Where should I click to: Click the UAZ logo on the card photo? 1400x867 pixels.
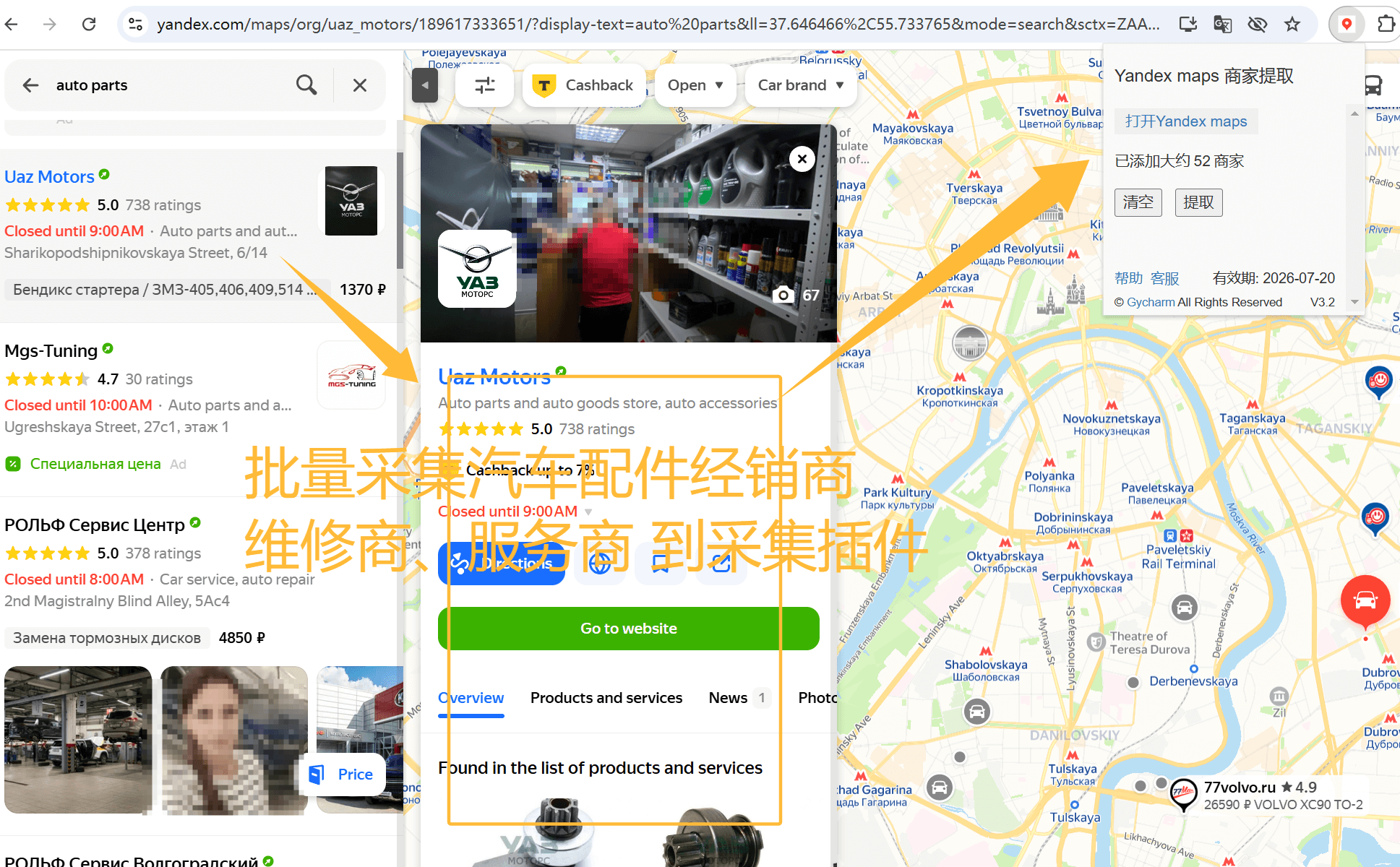[x=477, y=269]
